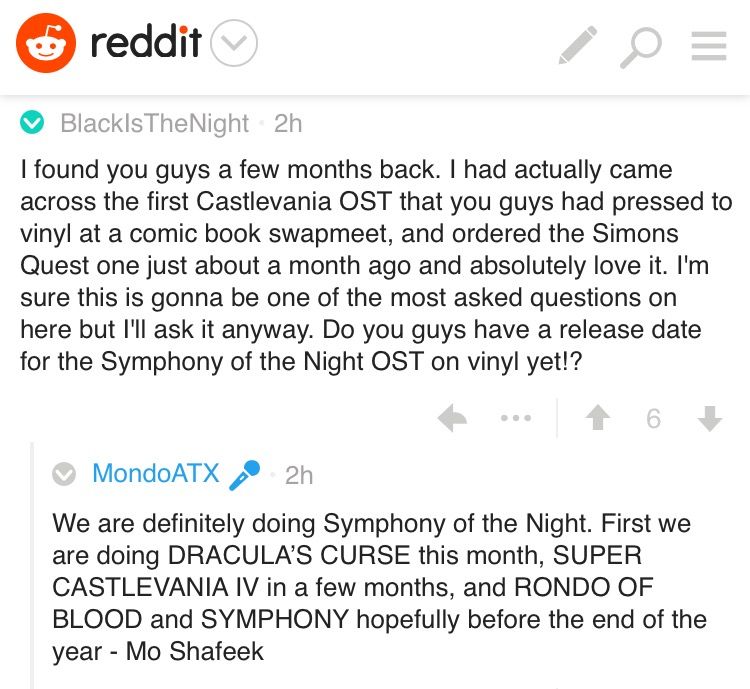The width and height of the screenshot is (750, 689).
Task: Open BlackIsTheNight's user profile
Action: coord(154,123)
